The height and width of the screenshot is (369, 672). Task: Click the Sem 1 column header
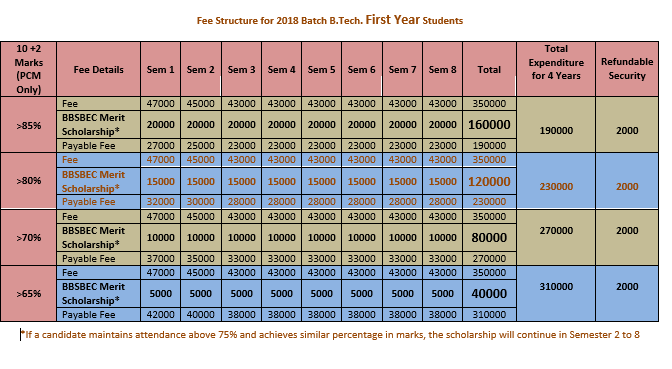coord(160,69)
